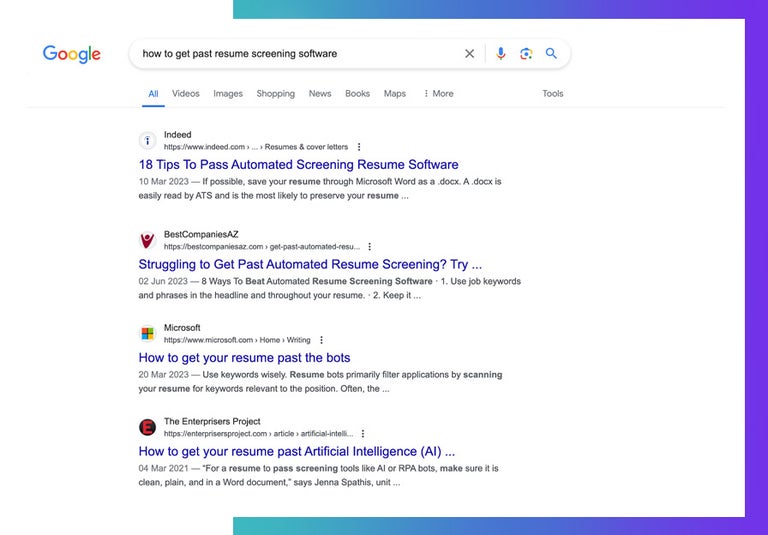This screenshot has width=768, height=535.
Task: Click the BestCompaniesAZ favicon
Action: point(147,241)
